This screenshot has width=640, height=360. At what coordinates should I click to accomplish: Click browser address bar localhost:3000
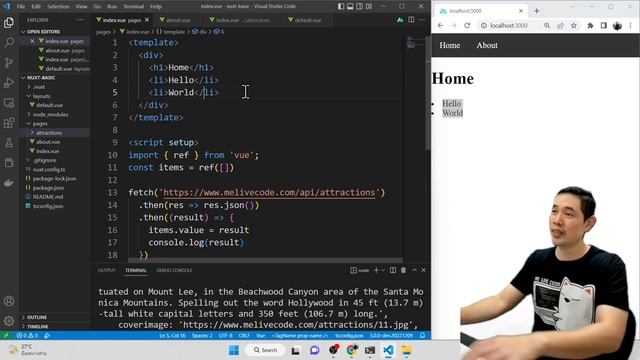509,25
